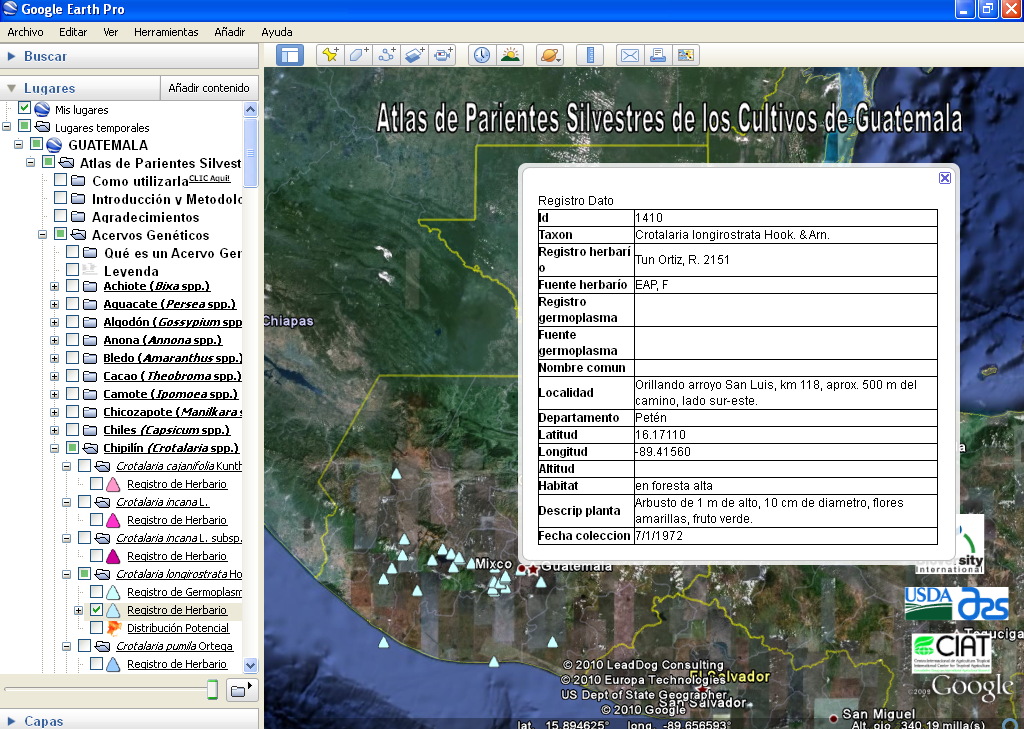Add a placemark with the pushpin tool

click(x=330, y=55)
